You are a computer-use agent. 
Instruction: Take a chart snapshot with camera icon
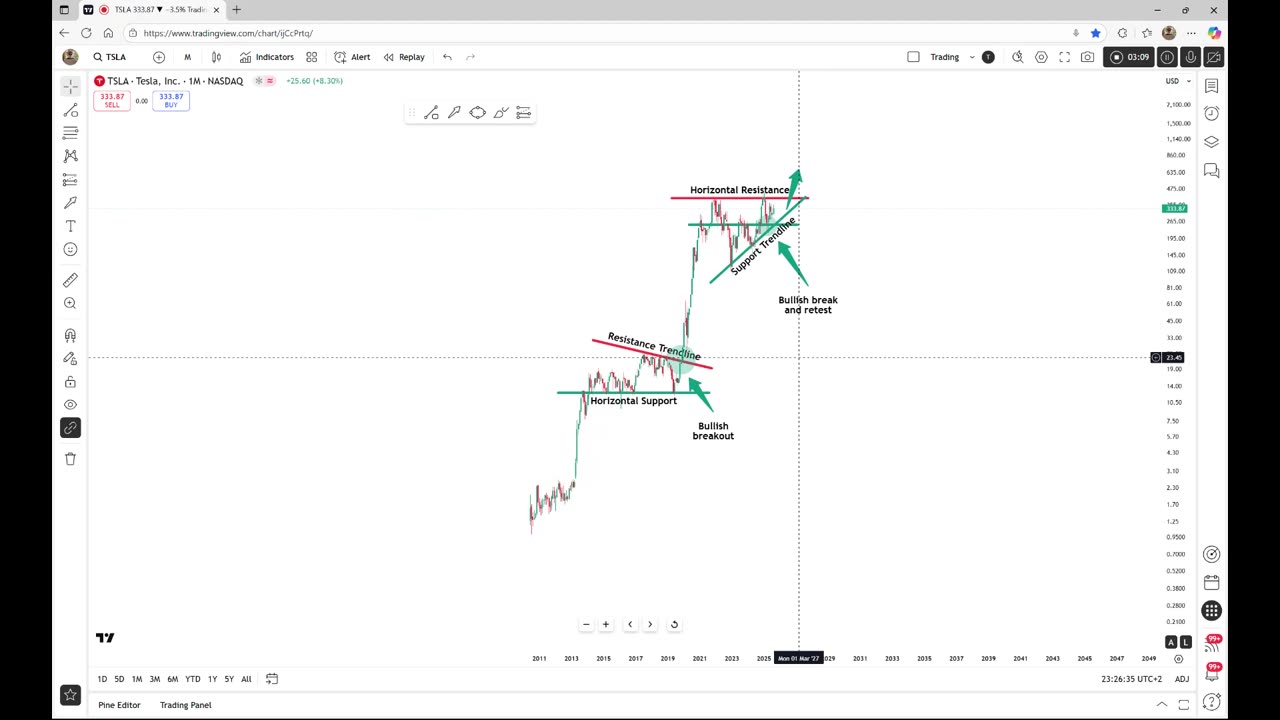click(1087, 57)
